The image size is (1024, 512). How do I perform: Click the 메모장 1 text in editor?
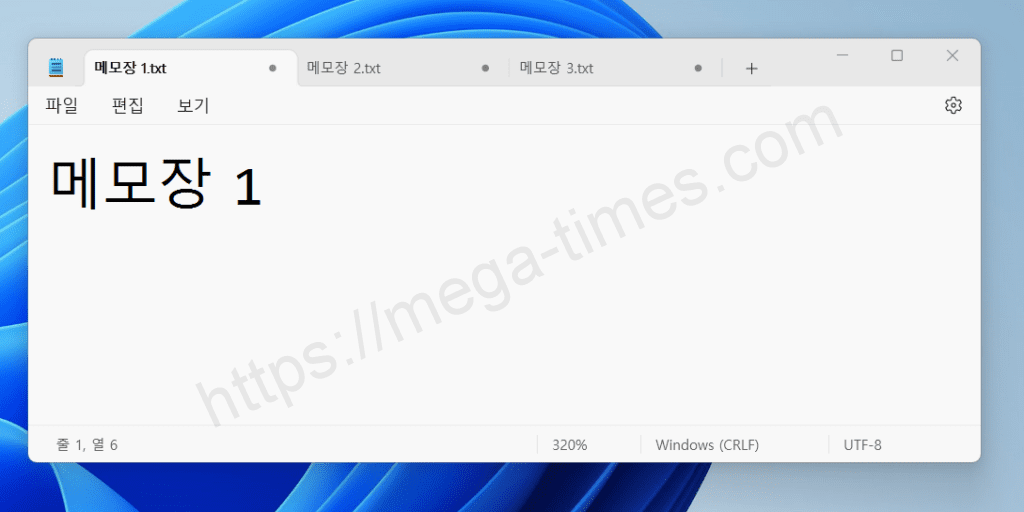point(156,184)
